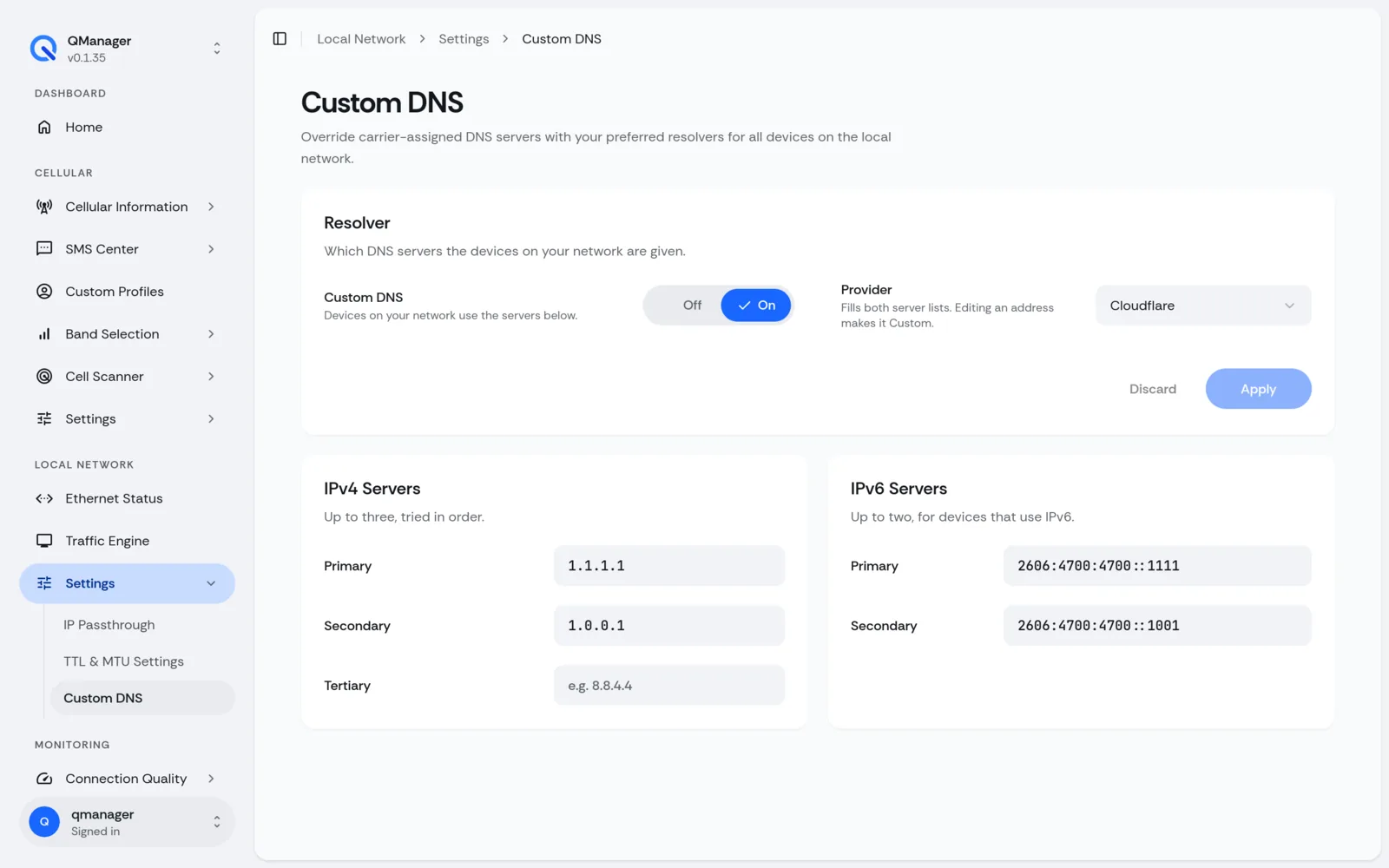Expand the Band Selection submenu chevron
The width and height of the screenshot is (1389, 868).
point(211,334)
